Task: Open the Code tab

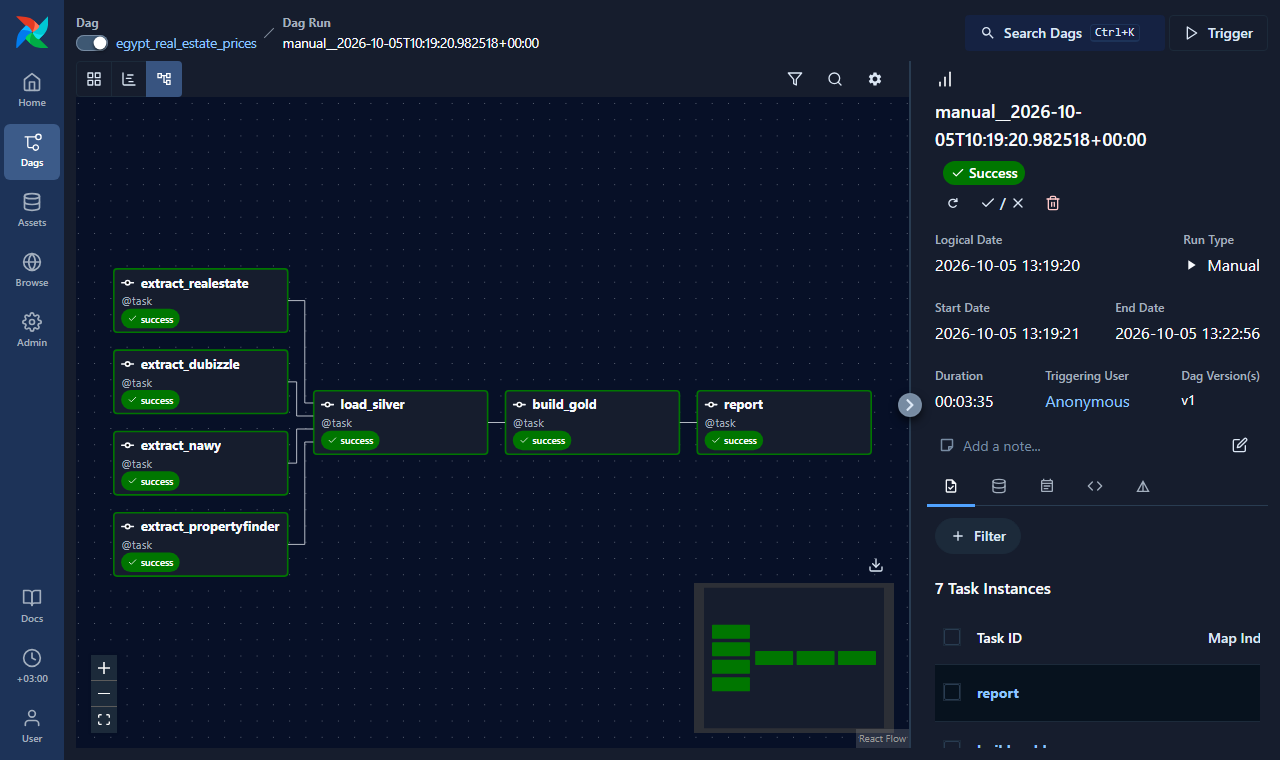Action: coord(1095,486)
